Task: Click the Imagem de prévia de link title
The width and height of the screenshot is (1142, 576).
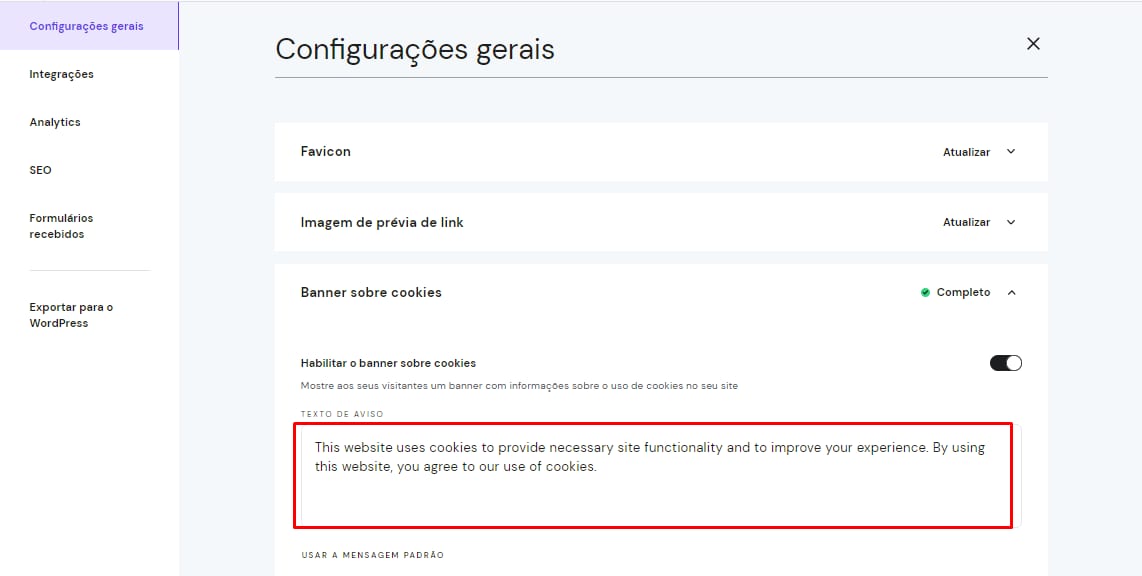Action: [x=382, y=222]
